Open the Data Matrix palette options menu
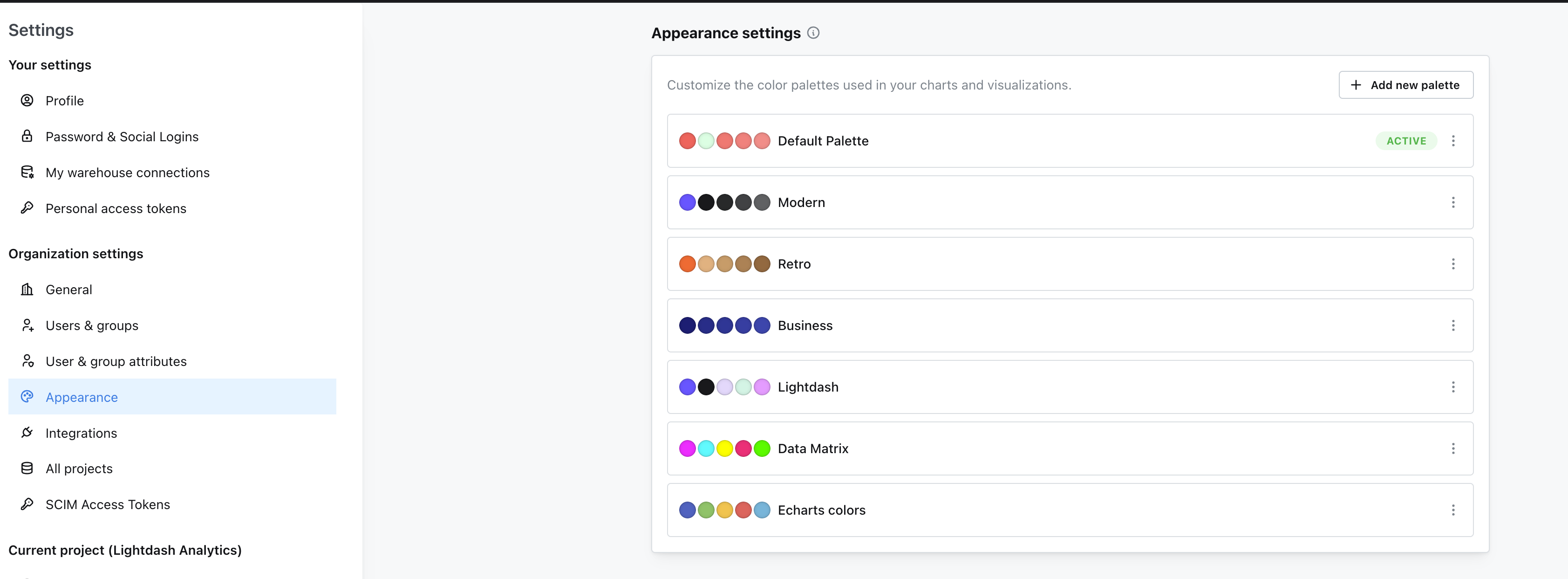The height and width of the screenshot is (579, 1568). coord(1453,449)
